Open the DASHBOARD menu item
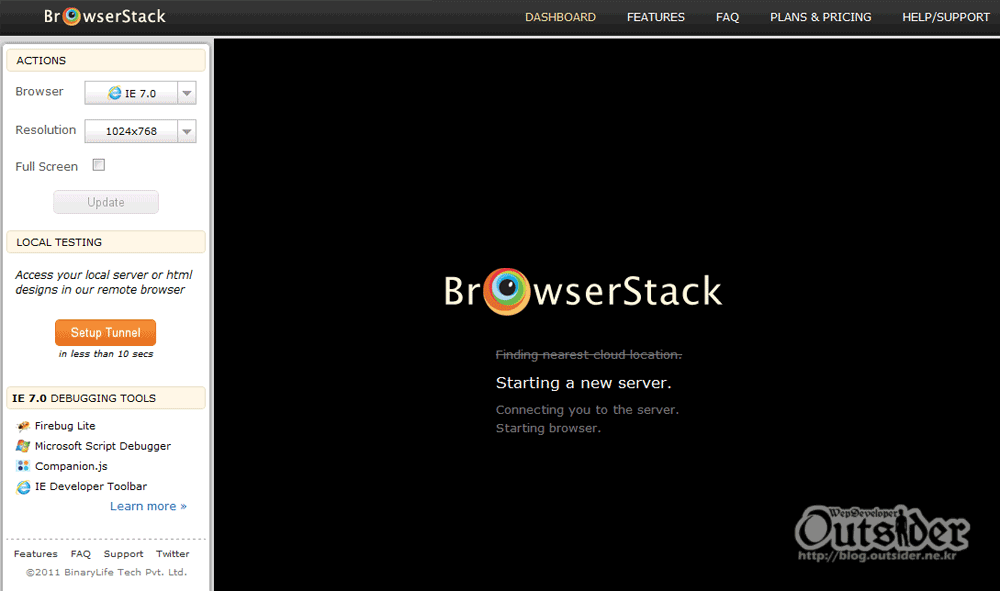This screenshot has height=591, width=1000. (x=561, y=17)
